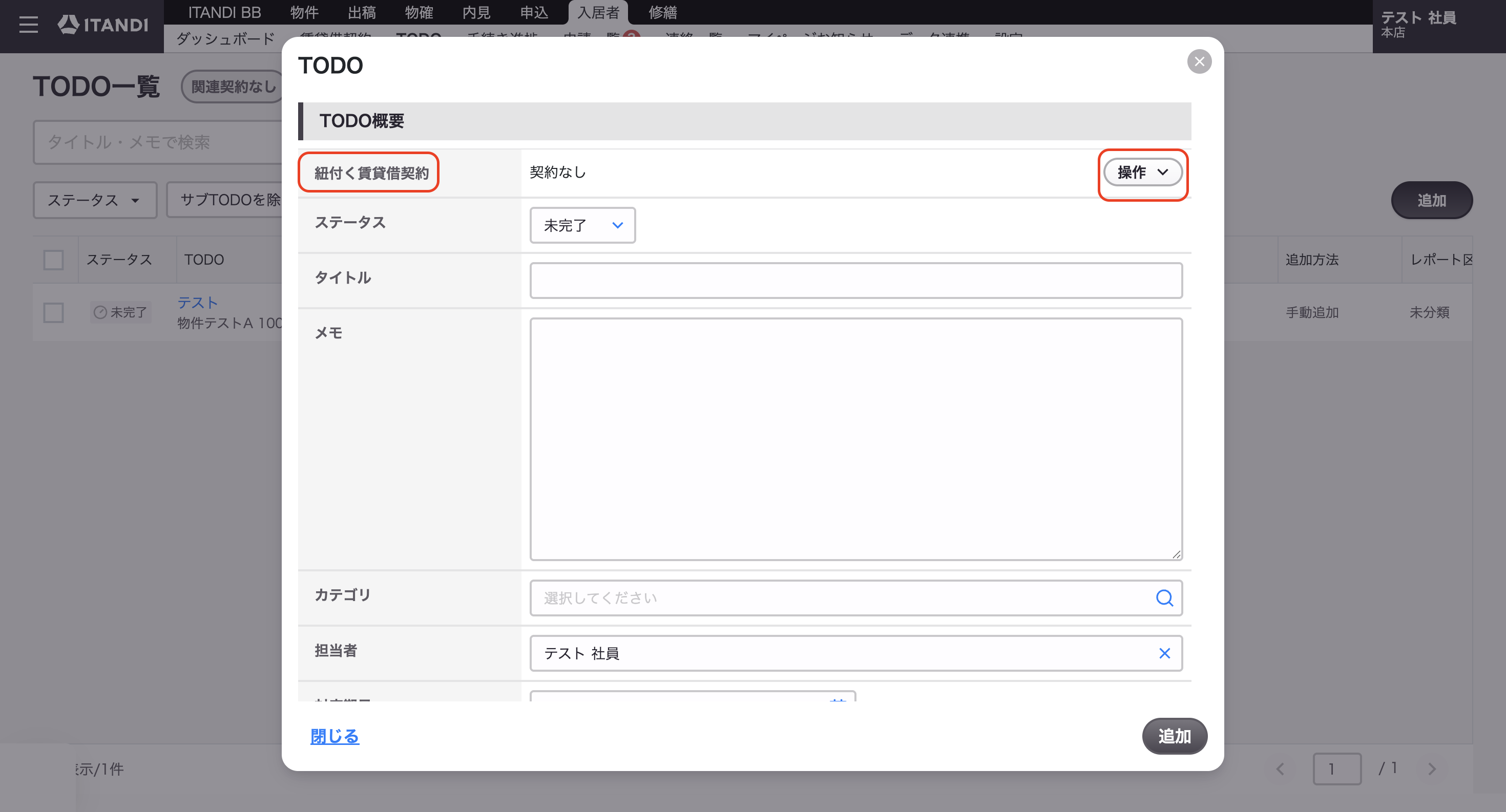Open the 物件 tab

tap(304, 12)
